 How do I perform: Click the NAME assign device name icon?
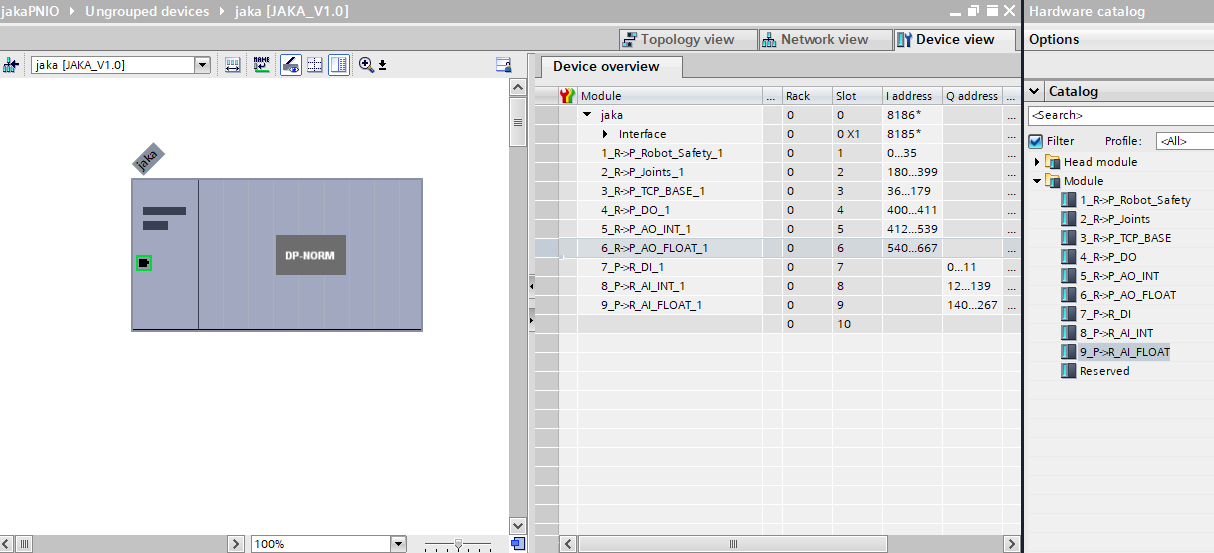pyautogui.click(x=261, y=65)
